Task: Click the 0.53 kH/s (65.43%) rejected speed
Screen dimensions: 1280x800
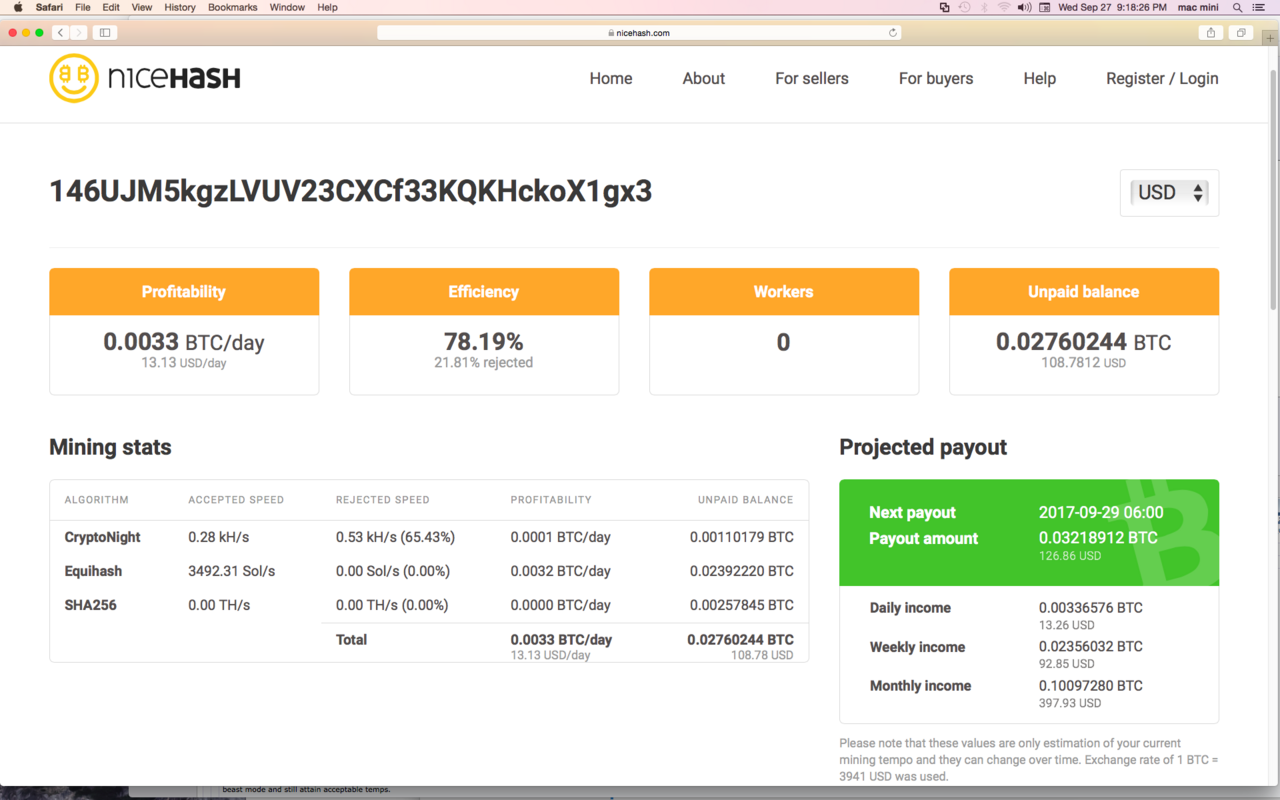Action: (395, 537)
